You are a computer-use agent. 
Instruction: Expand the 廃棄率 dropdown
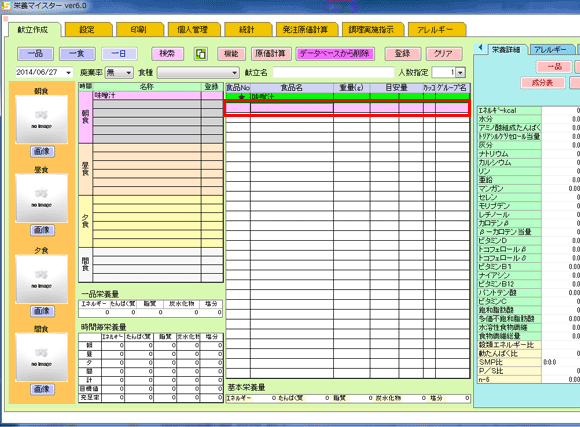(128, 73)
